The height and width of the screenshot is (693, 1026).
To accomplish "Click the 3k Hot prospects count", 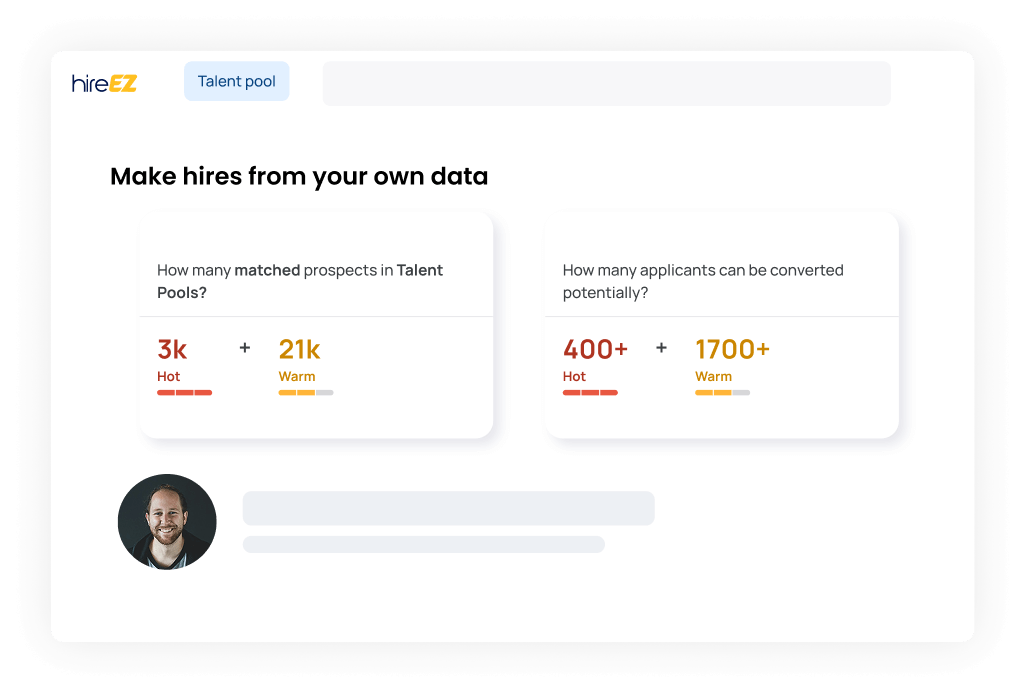I will point(172,350).
